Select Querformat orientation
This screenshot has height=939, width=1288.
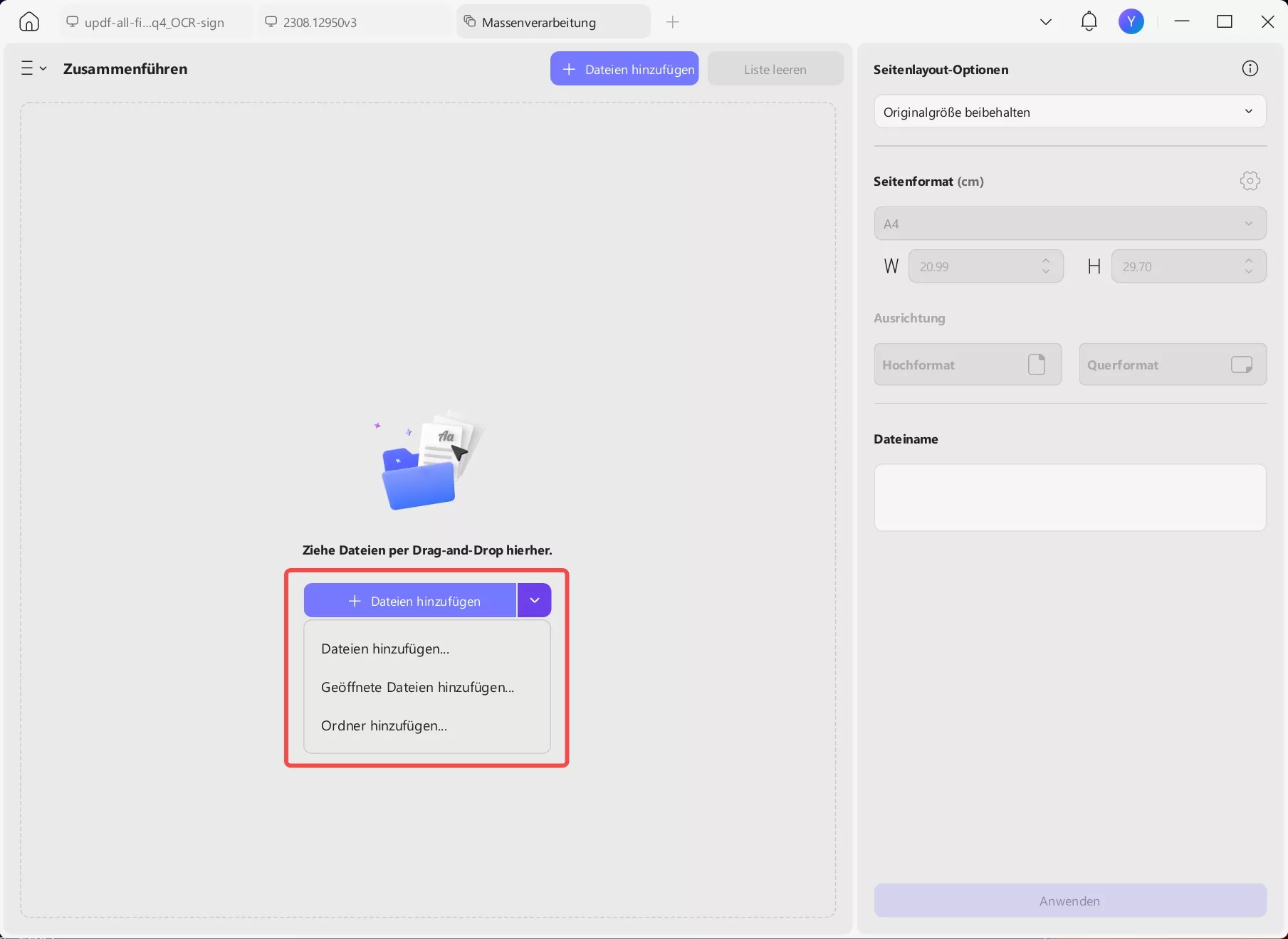pos(1172,364)
